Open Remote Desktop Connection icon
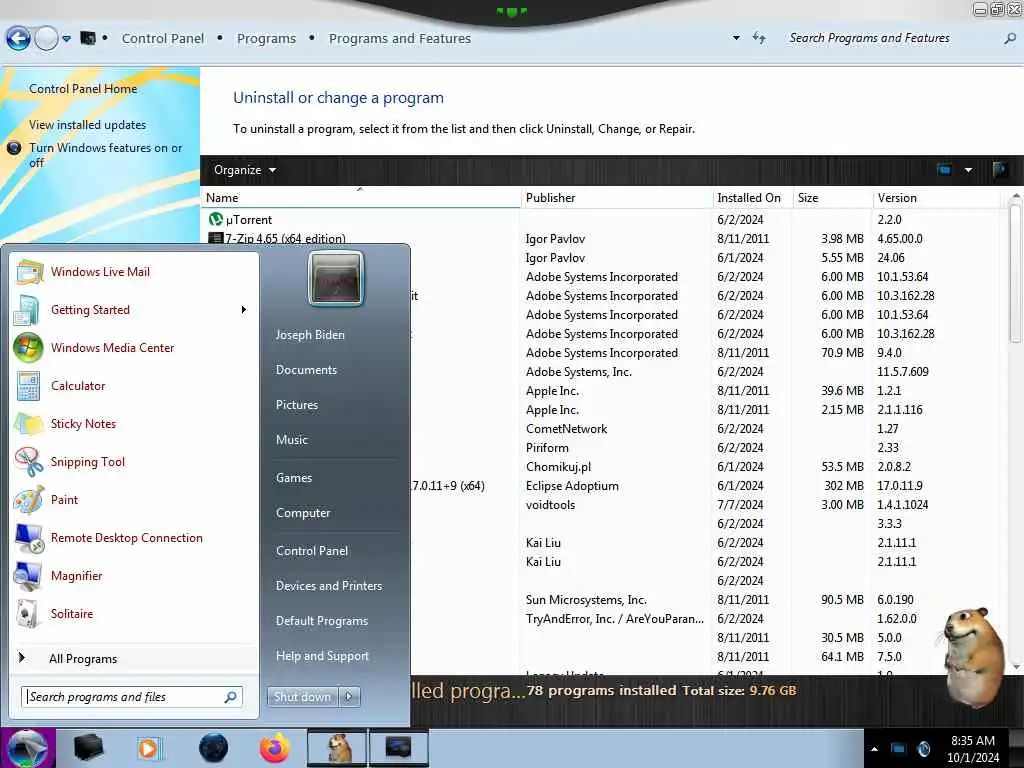Image resolution: width=1024 pixels, height=768 pixels. (x=28, y=537)
